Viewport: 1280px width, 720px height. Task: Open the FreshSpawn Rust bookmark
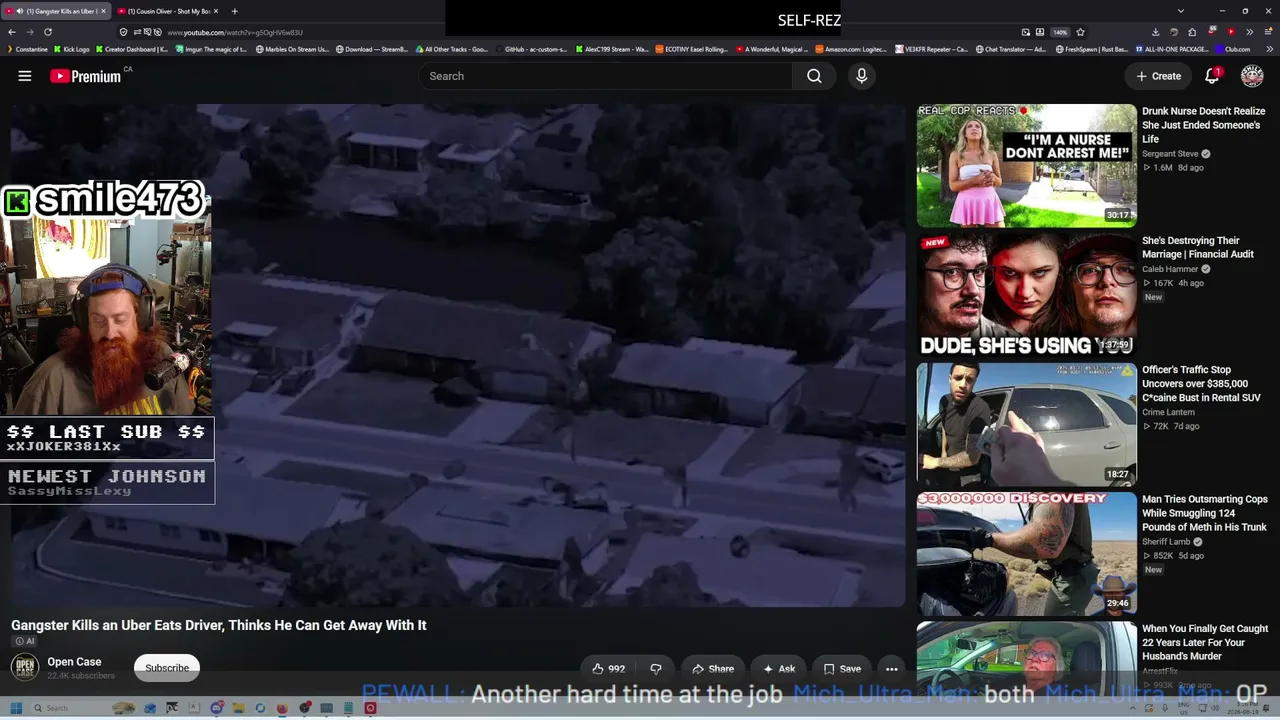point(1091,49)
